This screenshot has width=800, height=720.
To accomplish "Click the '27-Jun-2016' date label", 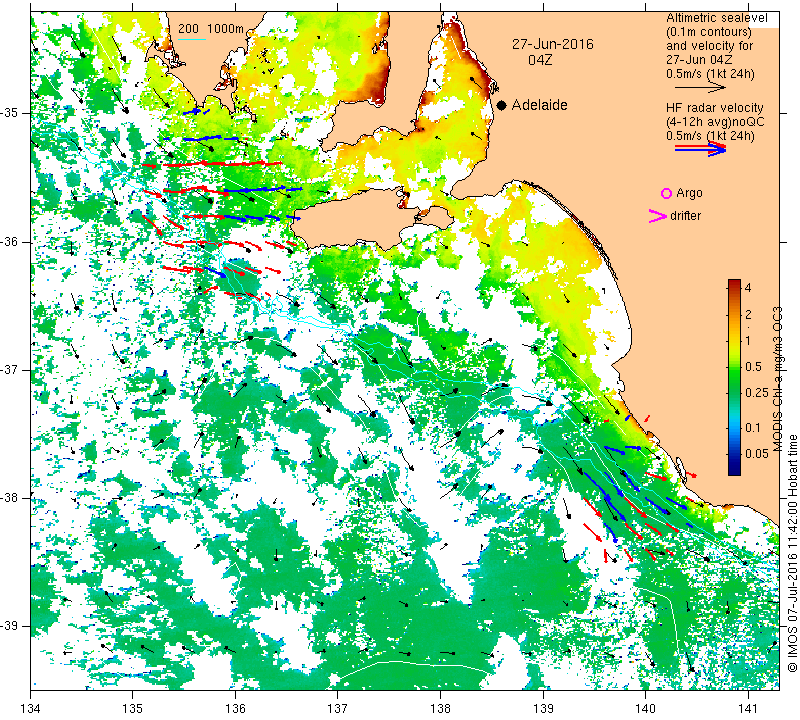I will coord(553,44).
